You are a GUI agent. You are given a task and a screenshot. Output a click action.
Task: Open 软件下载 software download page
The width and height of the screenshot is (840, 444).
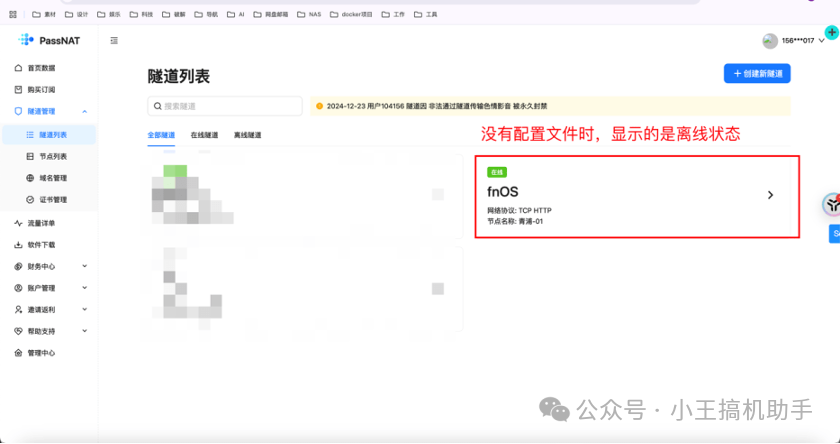coord(41,244)
